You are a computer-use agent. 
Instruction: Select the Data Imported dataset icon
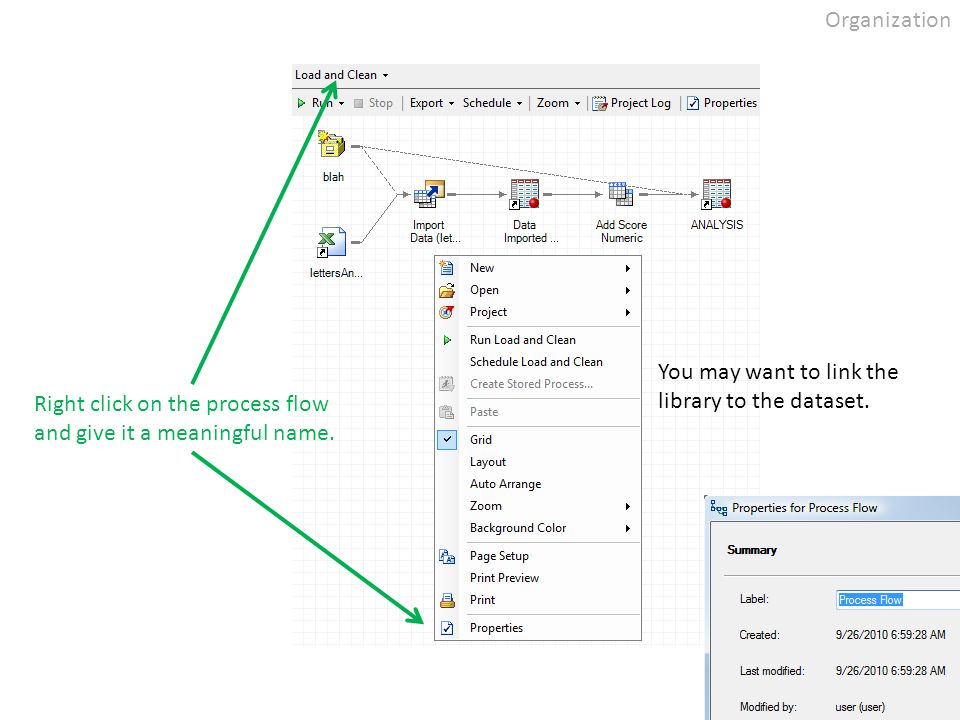click(525, 194)
